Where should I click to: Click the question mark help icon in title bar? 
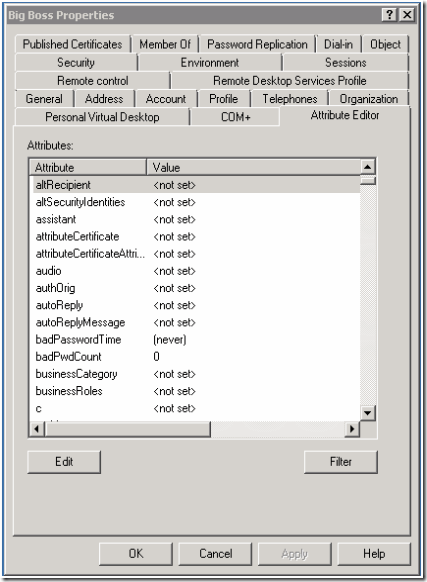pos(389,15)
